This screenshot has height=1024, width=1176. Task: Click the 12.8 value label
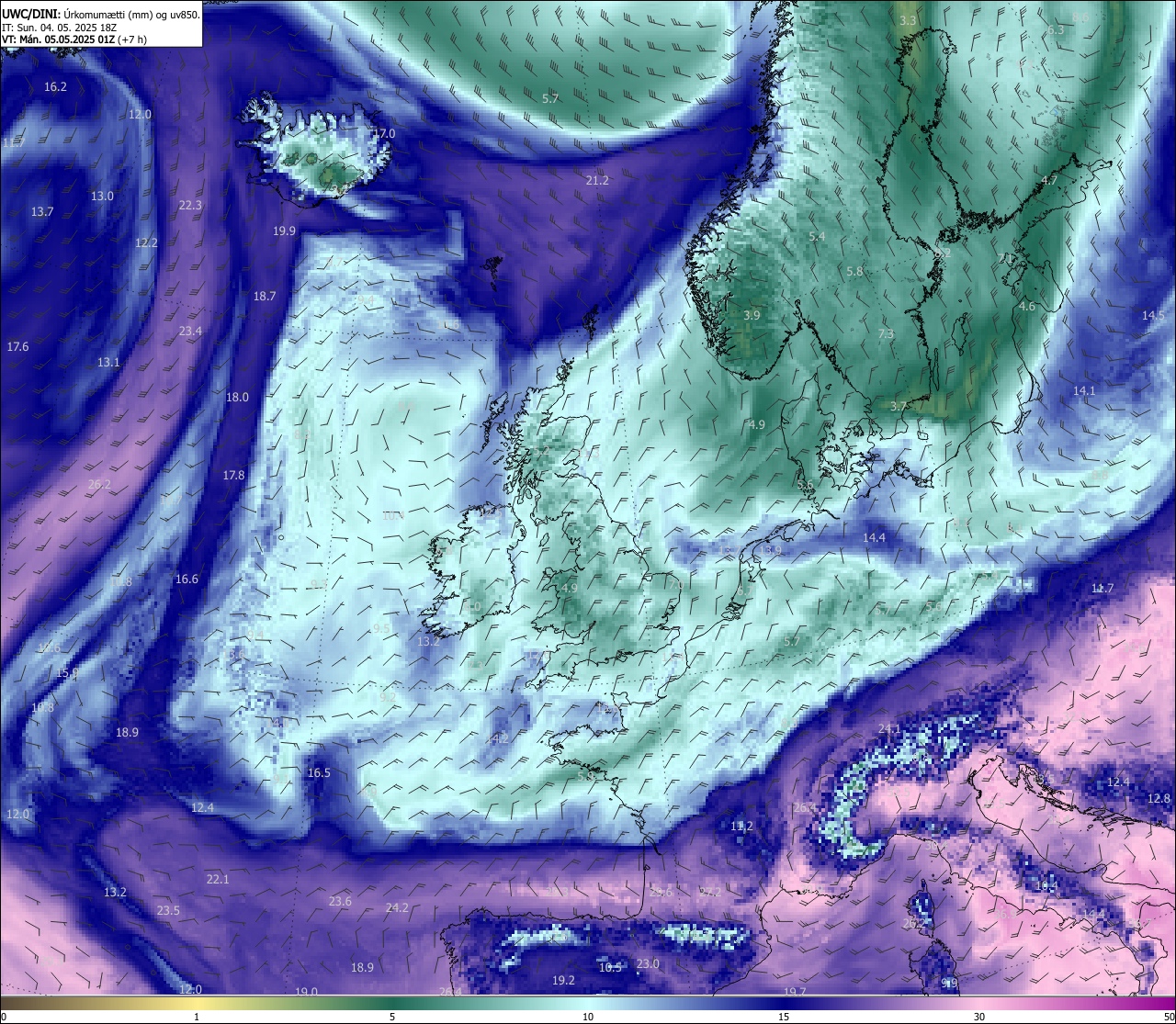pos(1159,799)
